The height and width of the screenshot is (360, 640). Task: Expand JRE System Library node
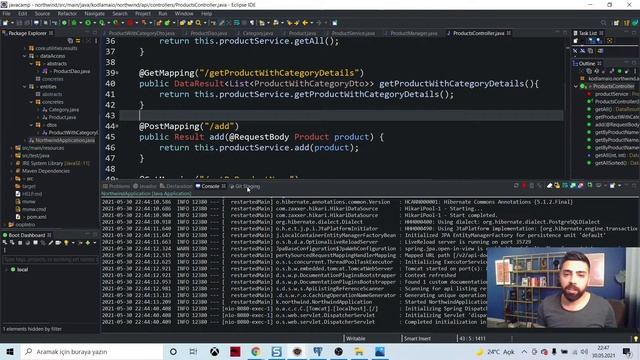11,163
